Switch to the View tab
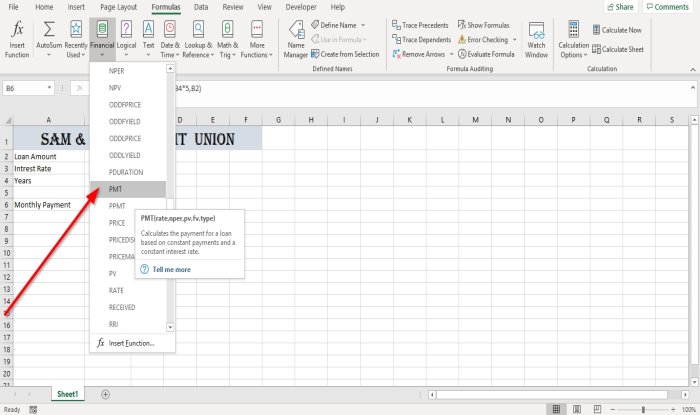Screen dimensions: 700x415 click(x=264, y=7)
